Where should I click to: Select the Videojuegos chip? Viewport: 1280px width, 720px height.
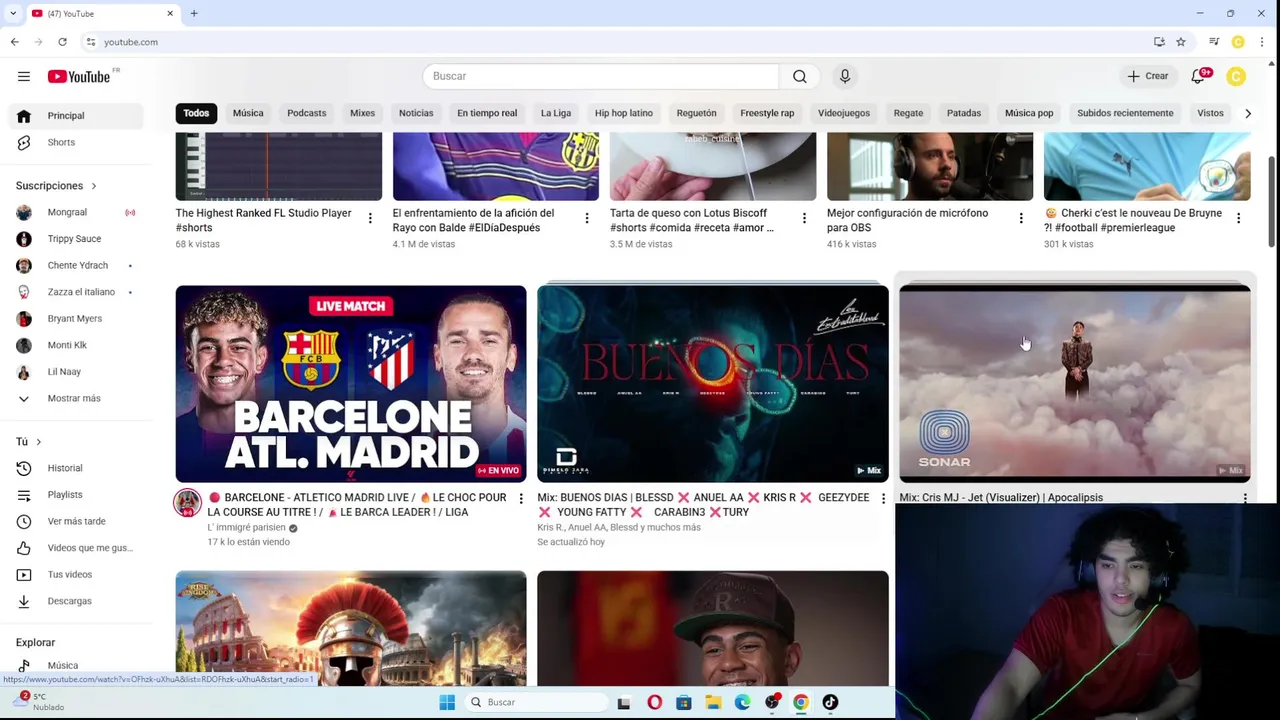844,113
